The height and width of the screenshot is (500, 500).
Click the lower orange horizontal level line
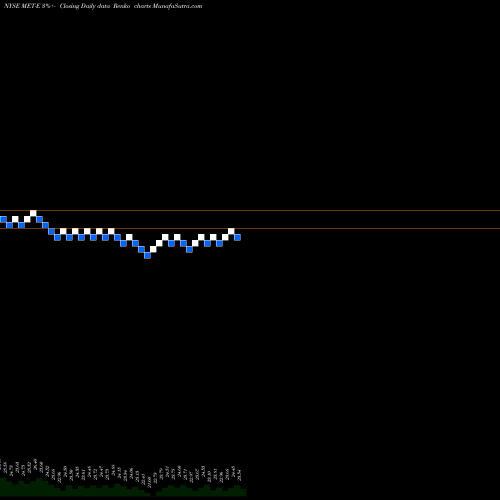point(250,228)
